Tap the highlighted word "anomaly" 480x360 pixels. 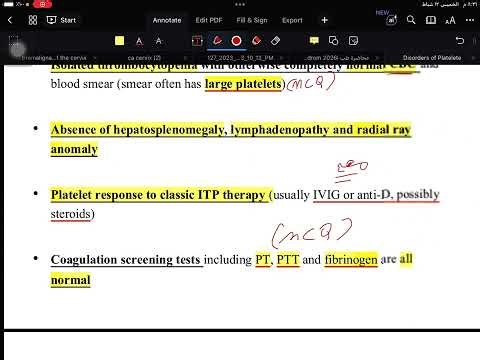(x=74, y=149)
